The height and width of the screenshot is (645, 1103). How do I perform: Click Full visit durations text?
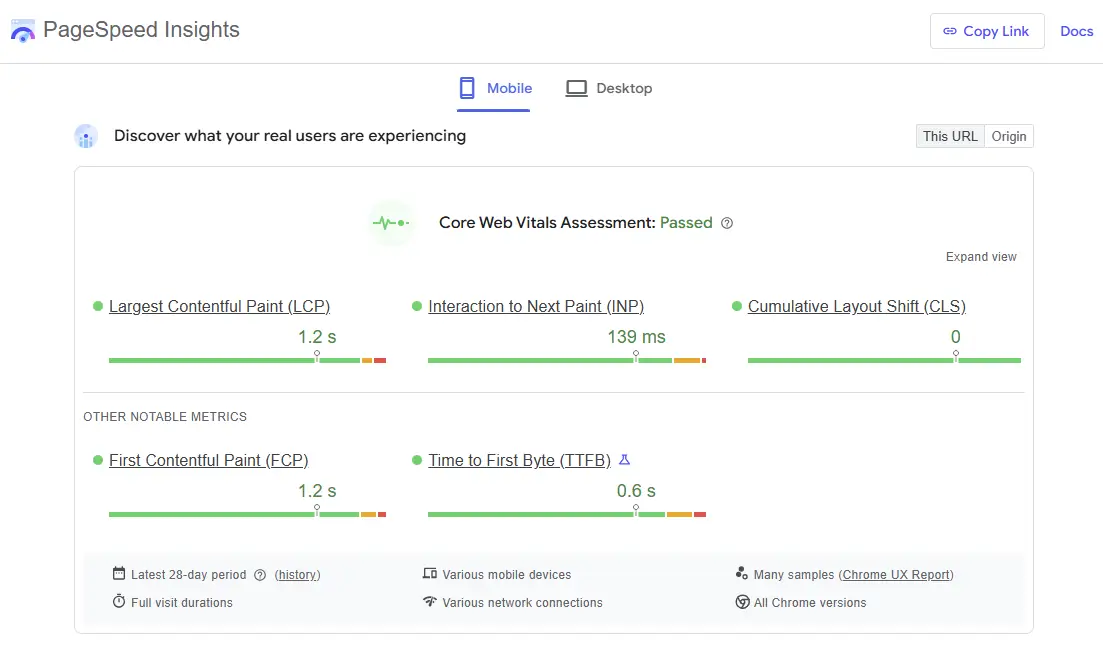(181, 603)
